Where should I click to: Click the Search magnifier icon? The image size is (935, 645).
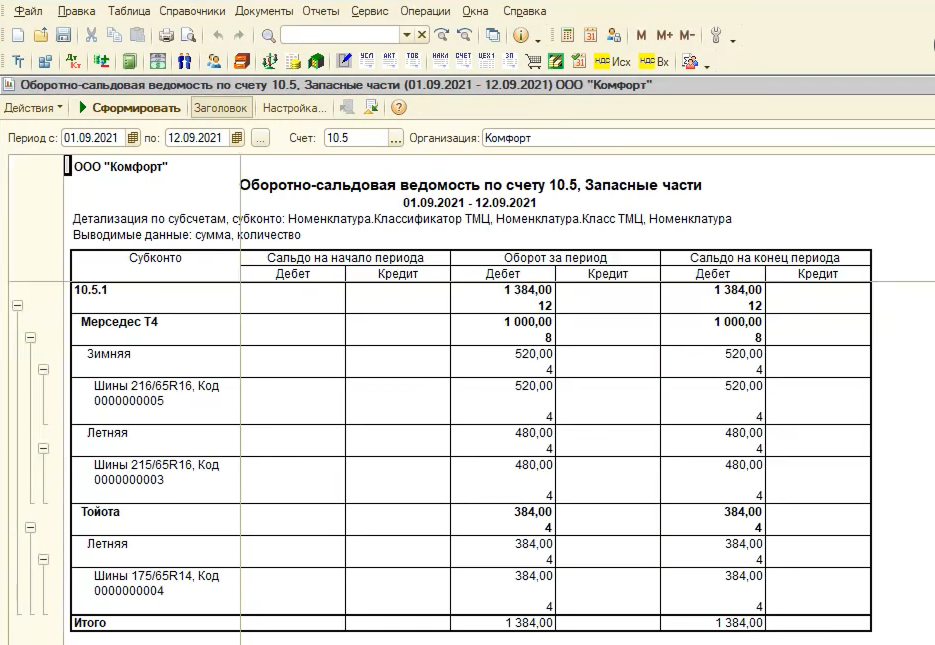coord(268,35)
